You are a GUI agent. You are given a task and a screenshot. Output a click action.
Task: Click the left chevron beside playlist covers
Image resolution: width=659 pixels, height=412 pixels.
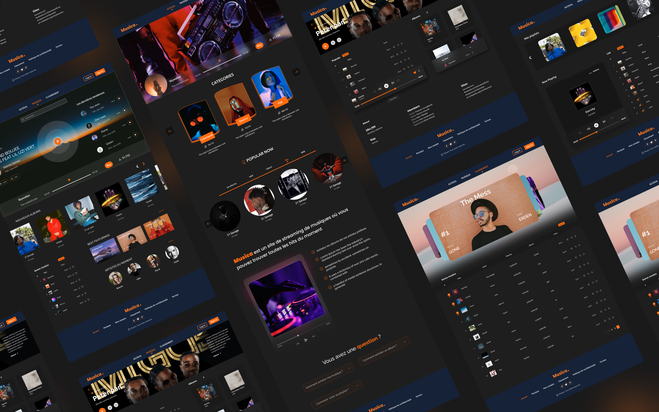(530, 58)
